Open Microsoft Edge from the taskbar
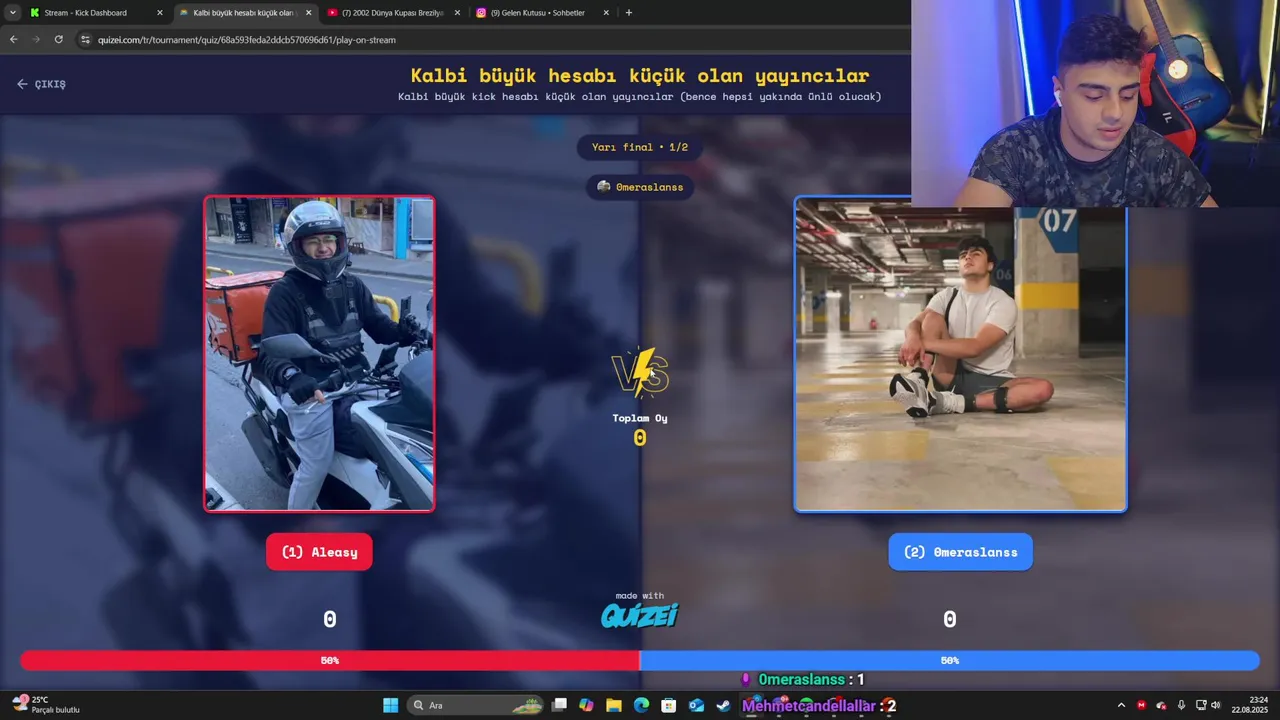The height and width of the screenshot is (720, 1280). coord(641,705)
